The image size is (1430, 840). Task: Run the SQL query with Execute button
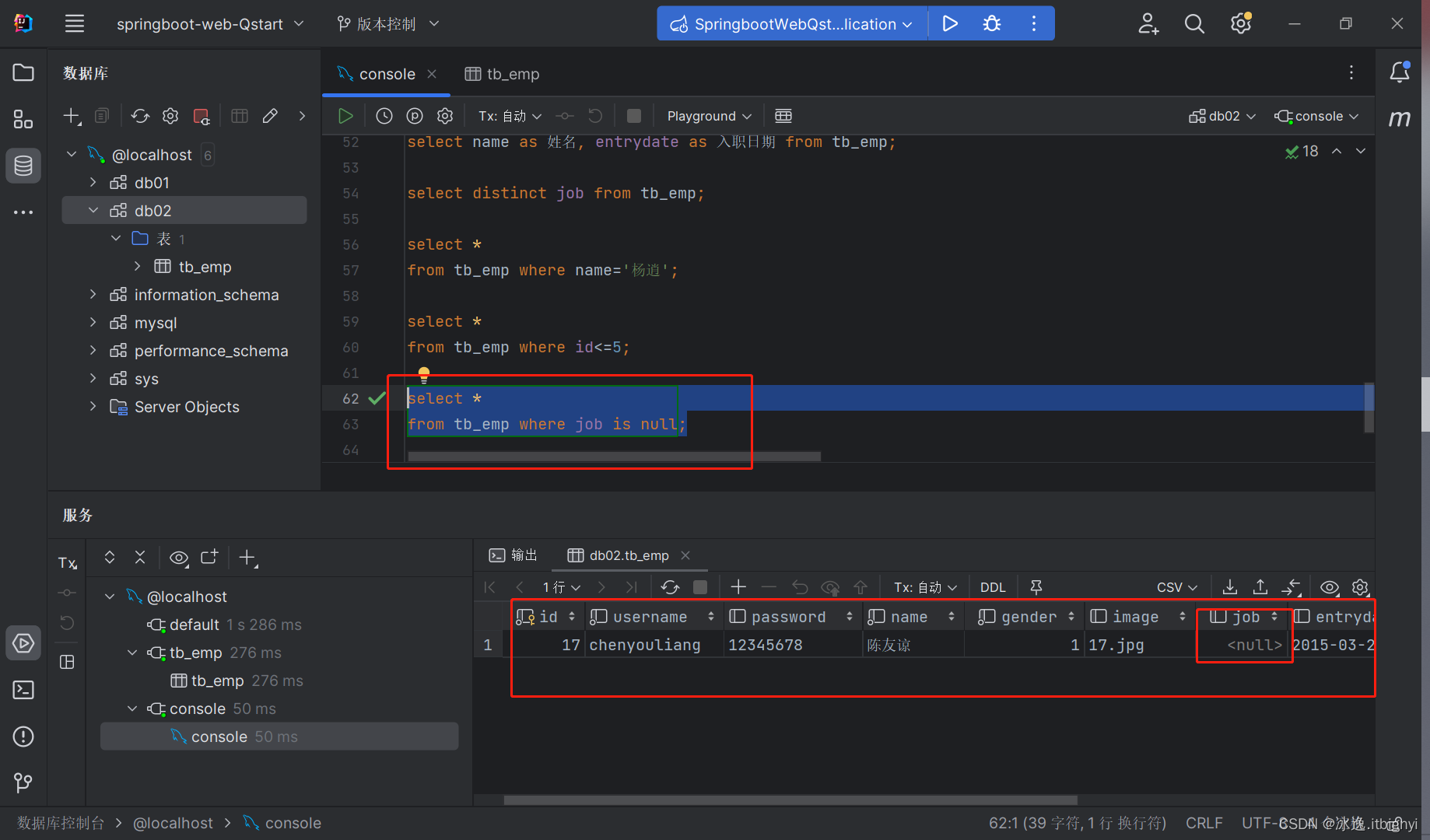[x=345, y=116]
